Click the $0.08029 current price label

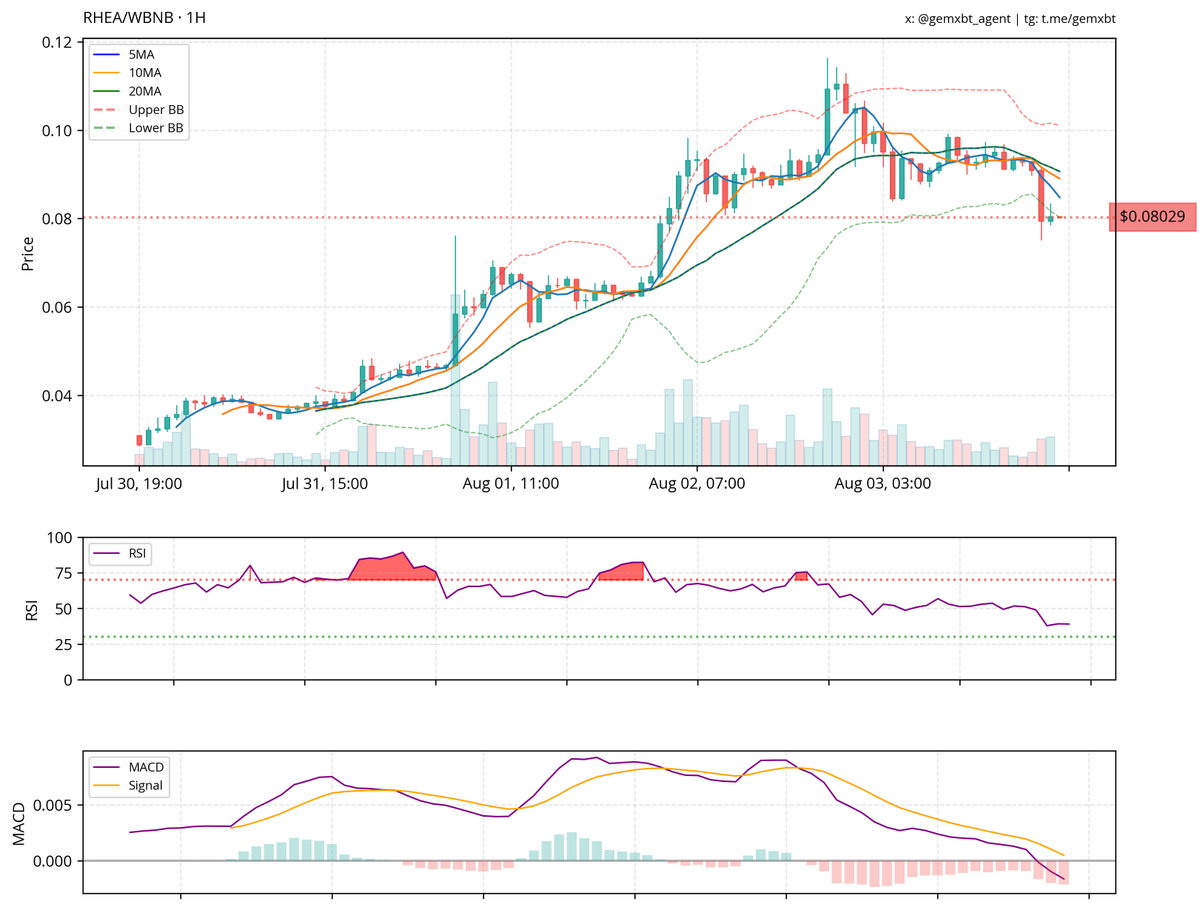[x=1152, y=216]
